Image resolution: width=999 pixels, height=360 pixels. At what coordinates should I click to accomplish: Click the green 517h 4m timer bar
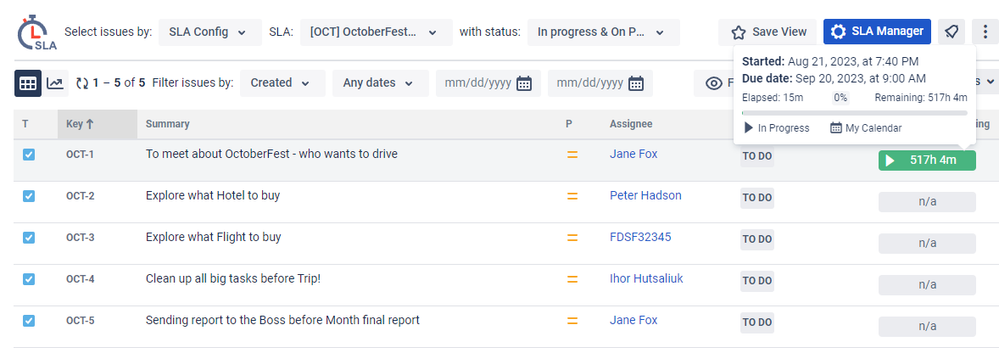click(927, 160)
